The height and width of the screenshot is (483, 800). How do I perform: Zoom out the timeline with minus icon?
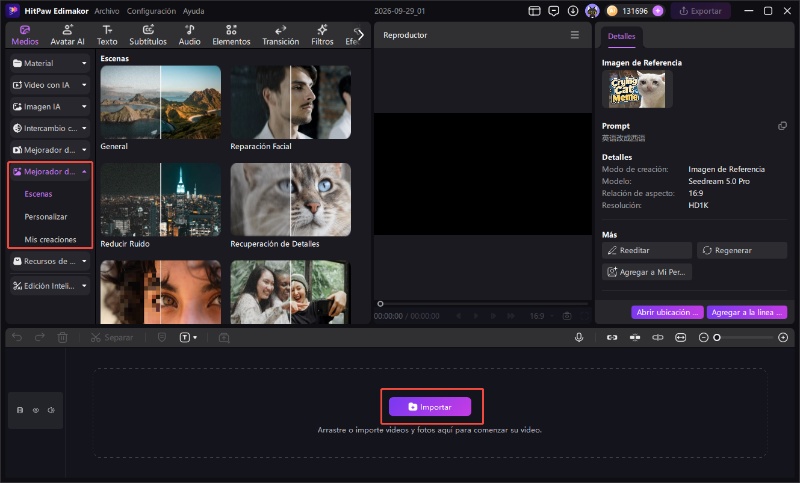tap(703, 337)
